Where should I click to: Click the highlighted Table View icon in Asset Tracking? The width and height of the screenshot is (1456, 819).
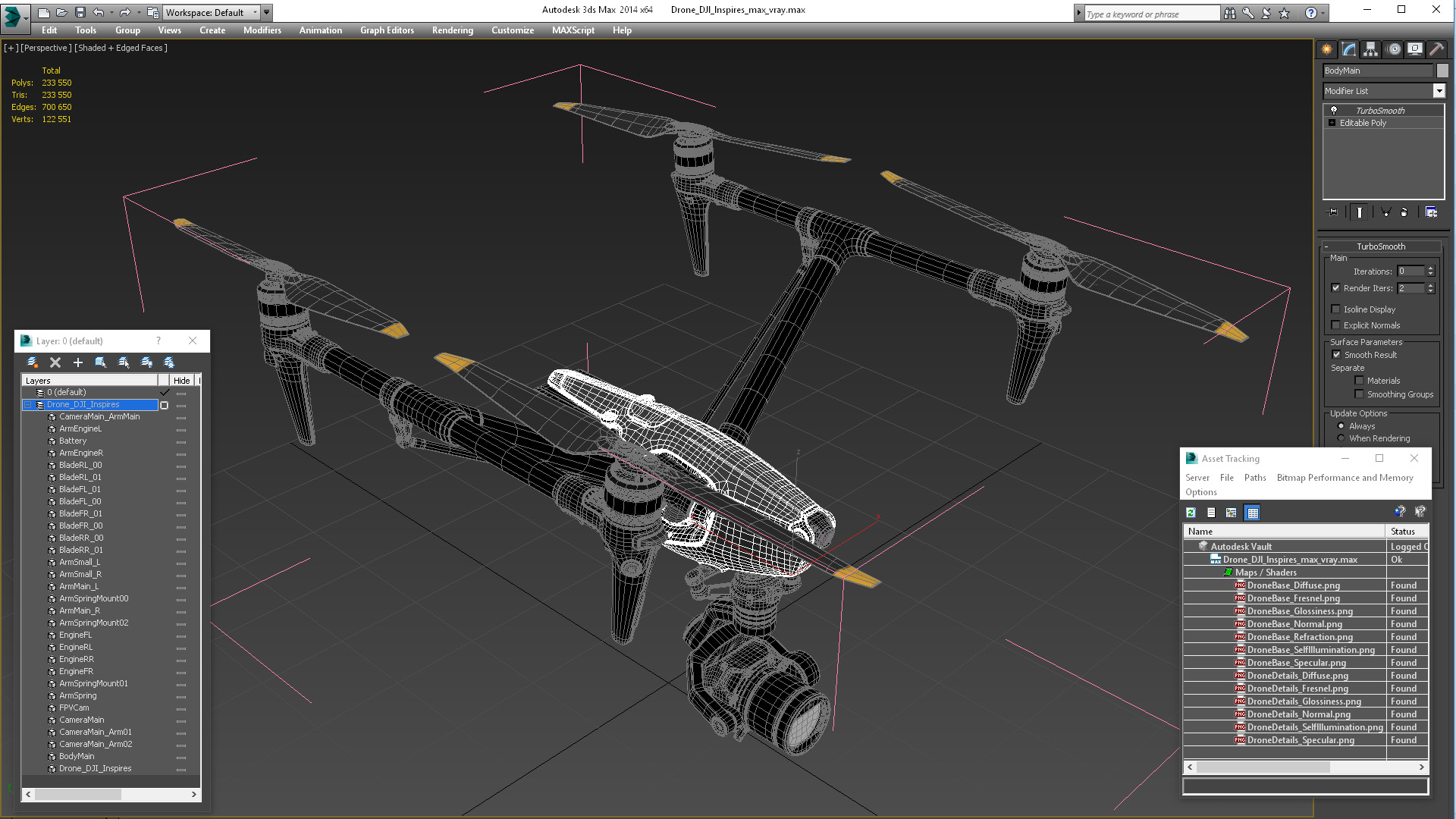point(1253,513)
